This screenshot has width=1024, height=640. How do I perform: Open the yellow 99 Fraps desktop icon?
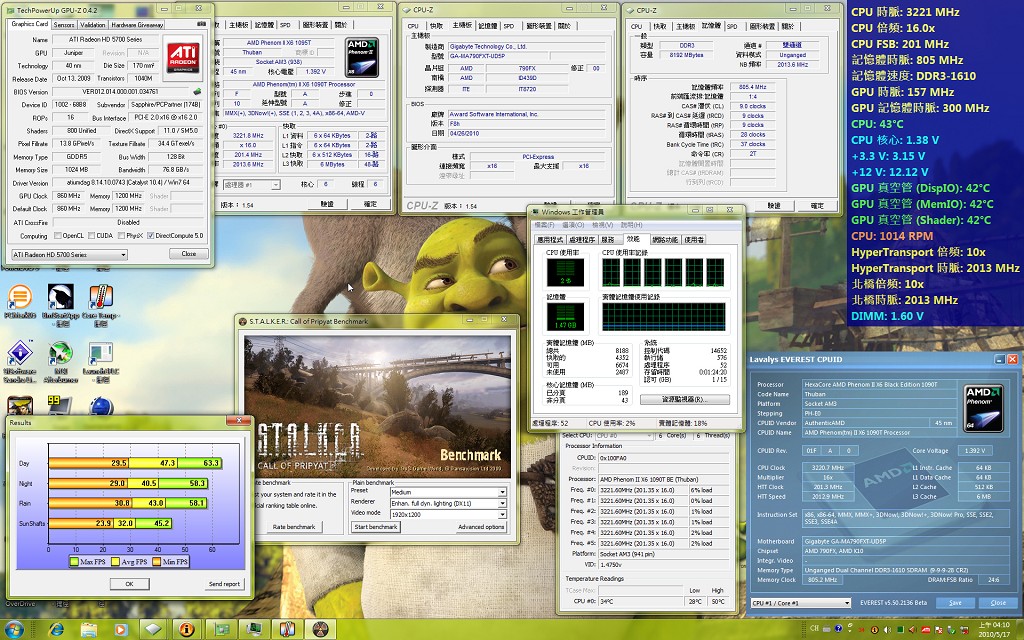59,405
